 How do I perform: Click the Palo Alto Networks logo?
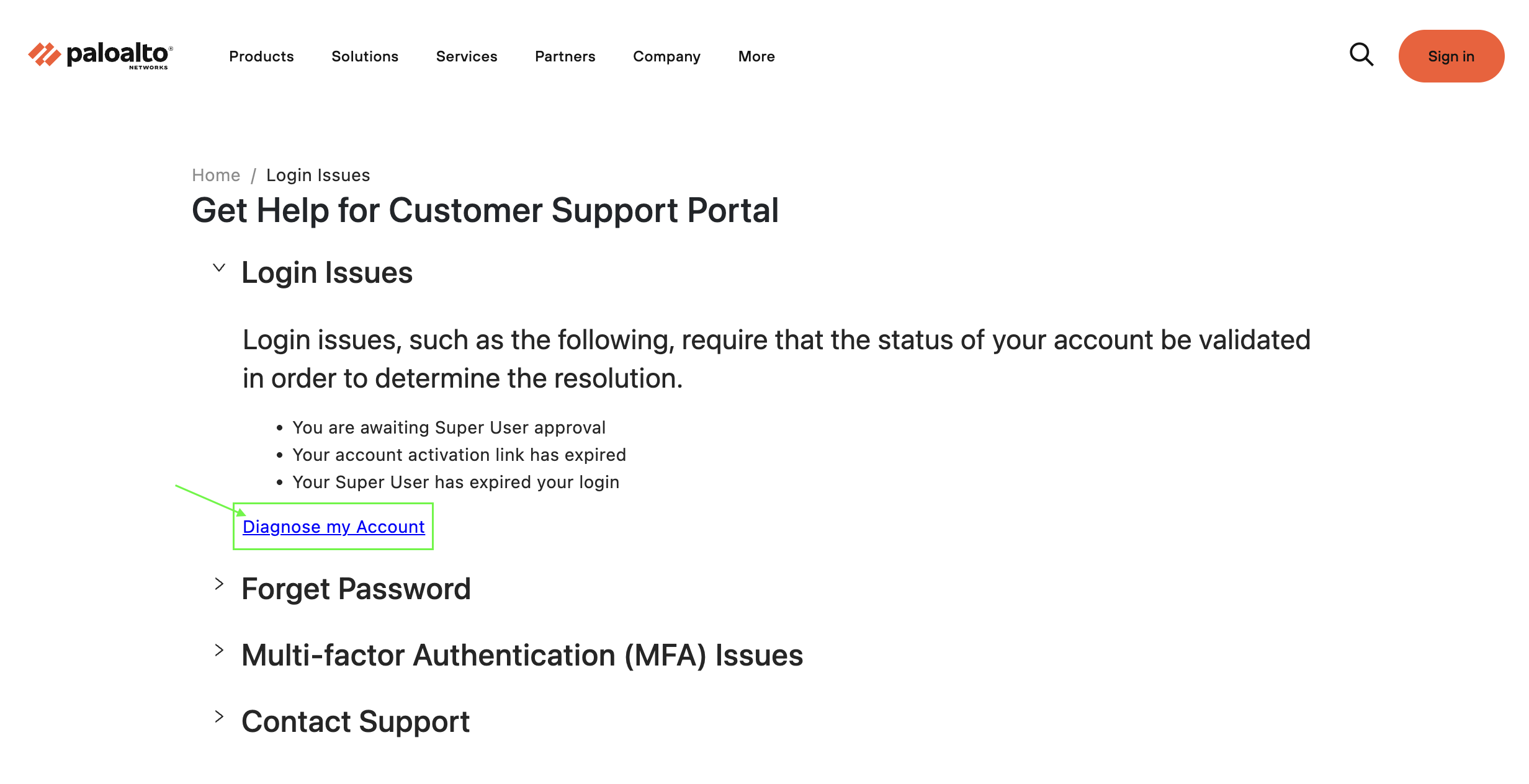tap(101, 56)
